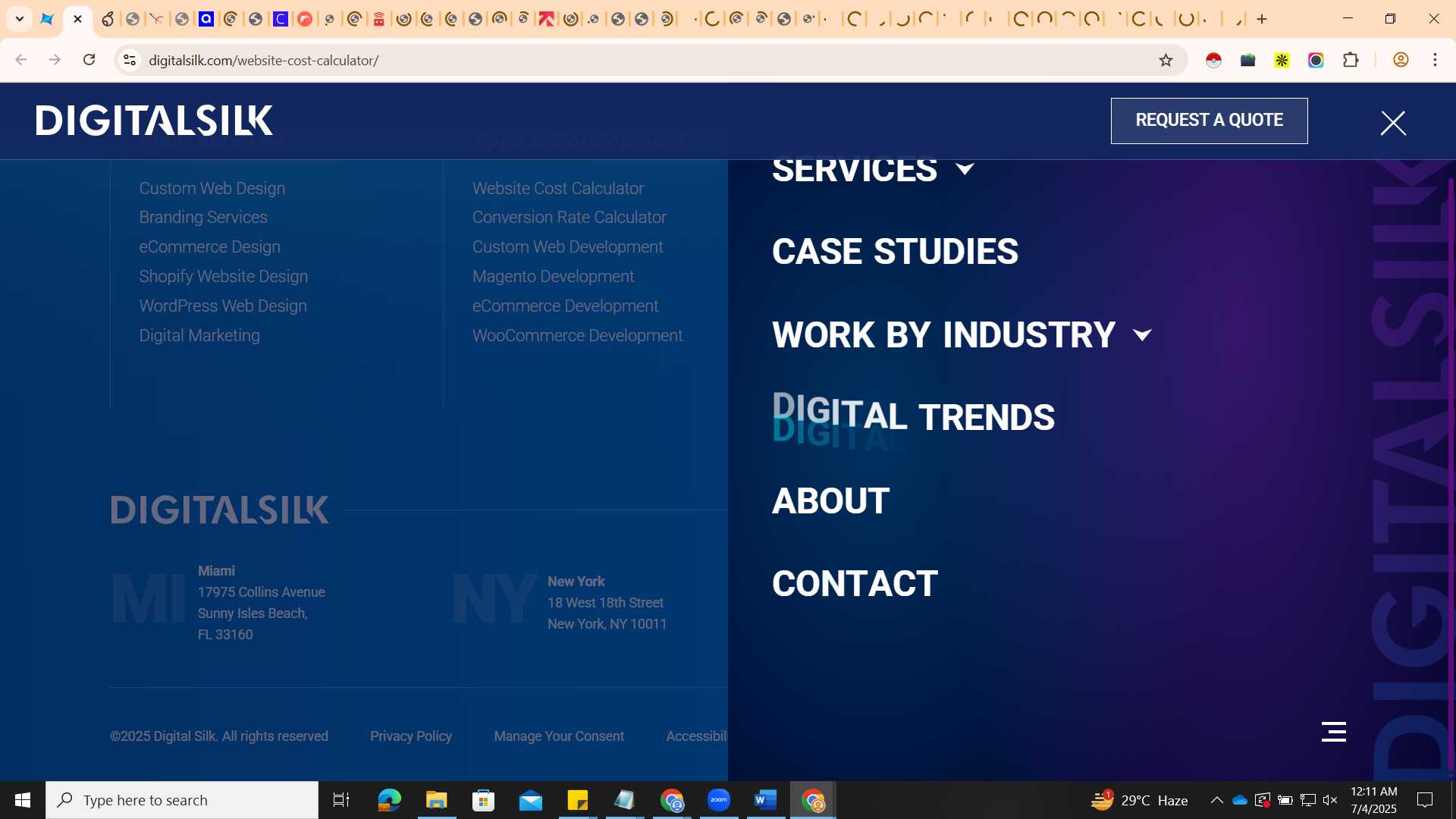Open Conversion Rate Calculator link
Image resolution: width=1456 pixels, height=819 pixels.
coord(569,217)
